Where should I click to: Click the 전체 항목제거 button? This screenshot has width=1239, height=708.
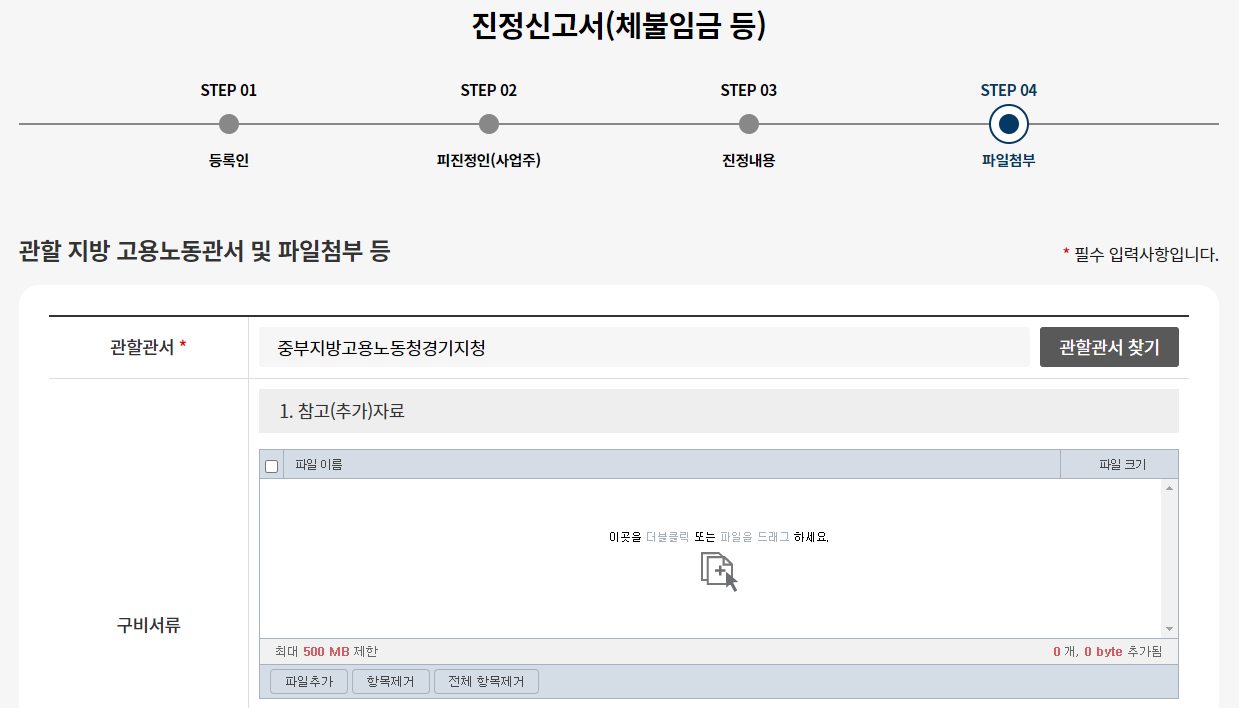(486, 681)
